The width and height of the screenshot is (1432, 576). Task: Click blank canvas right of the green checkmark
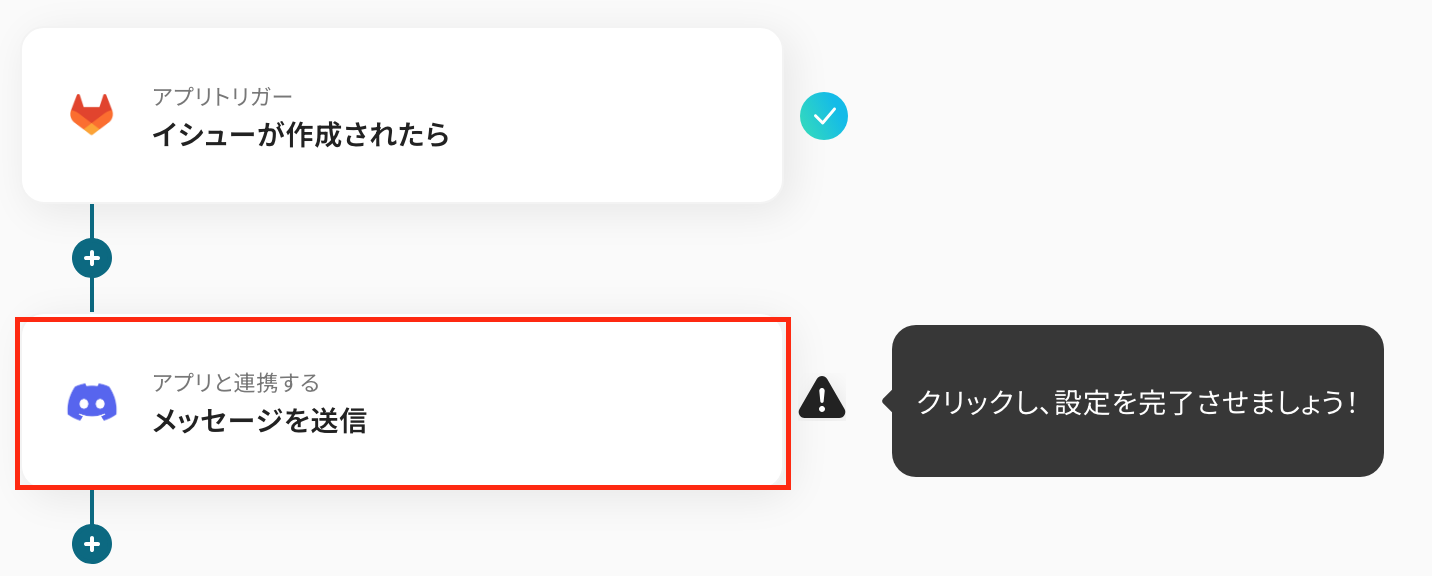pos(1100,117)
